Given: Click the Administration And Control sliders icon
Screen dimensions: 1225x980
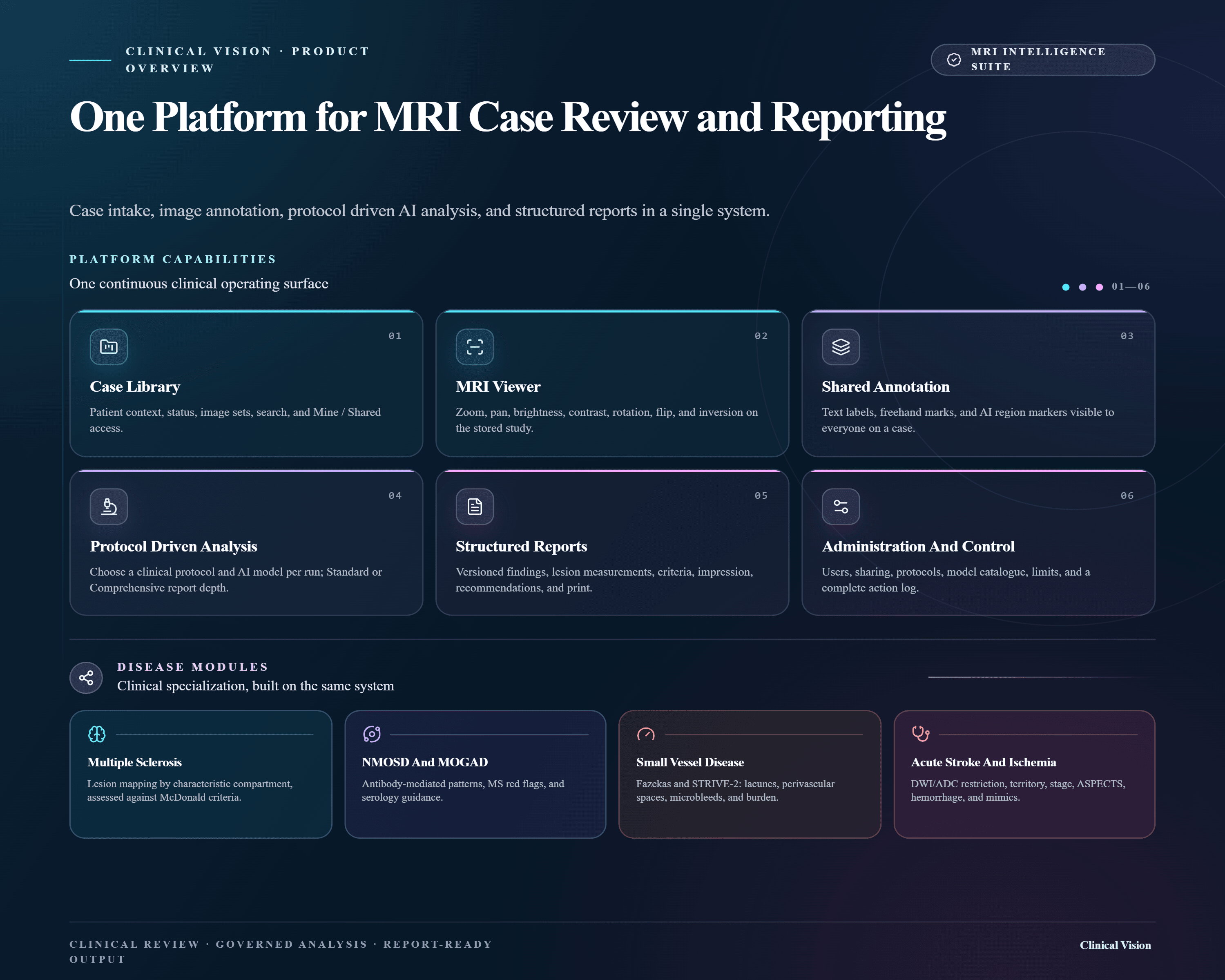Looking at the screenshot, I should [x=840, y=506].
